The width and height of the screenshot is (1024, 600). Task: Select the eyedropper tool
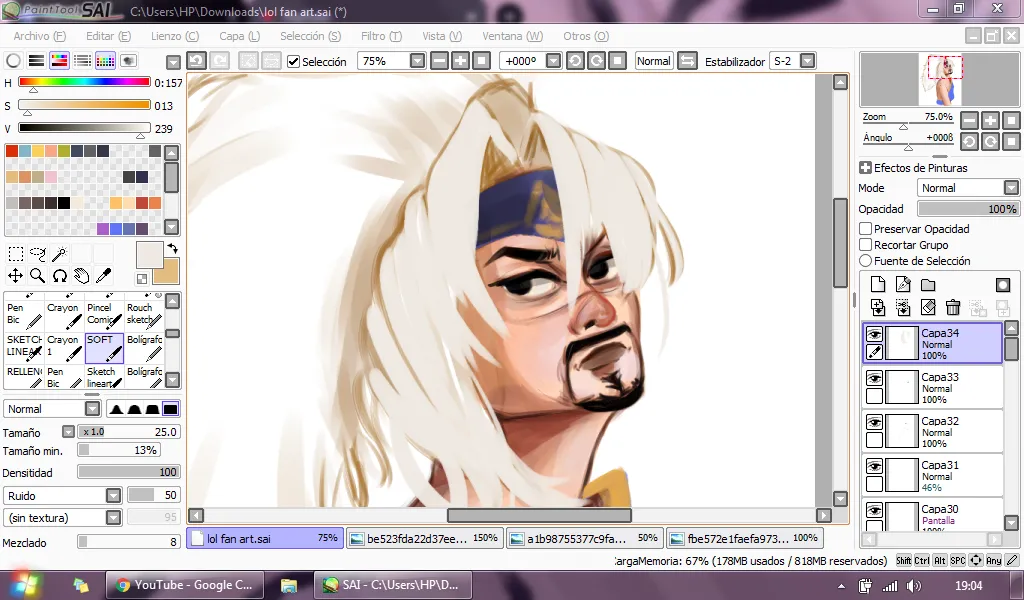103,276
